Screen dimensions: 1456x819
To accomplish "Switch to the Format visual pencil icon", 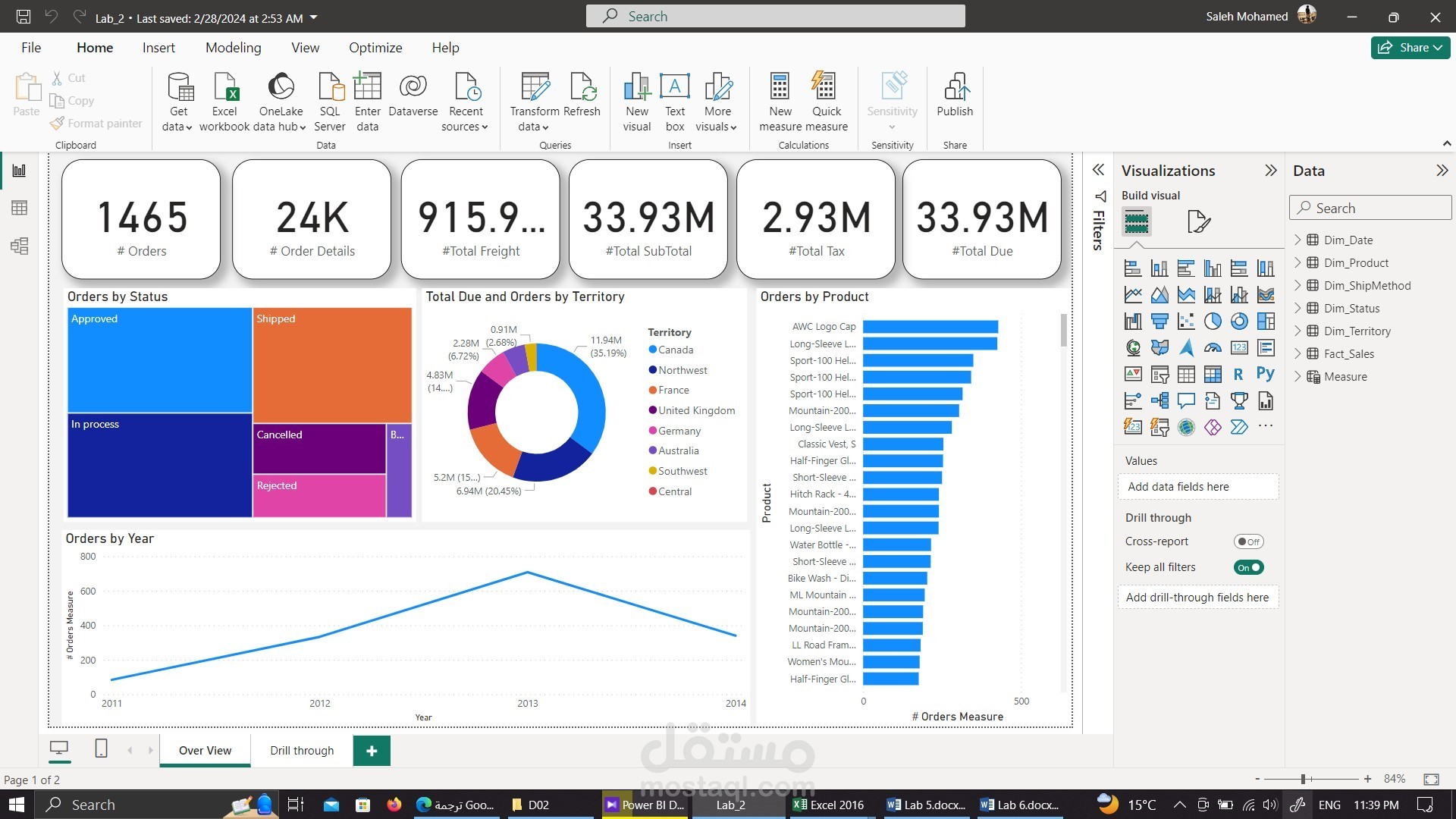I will (1198, 222).
